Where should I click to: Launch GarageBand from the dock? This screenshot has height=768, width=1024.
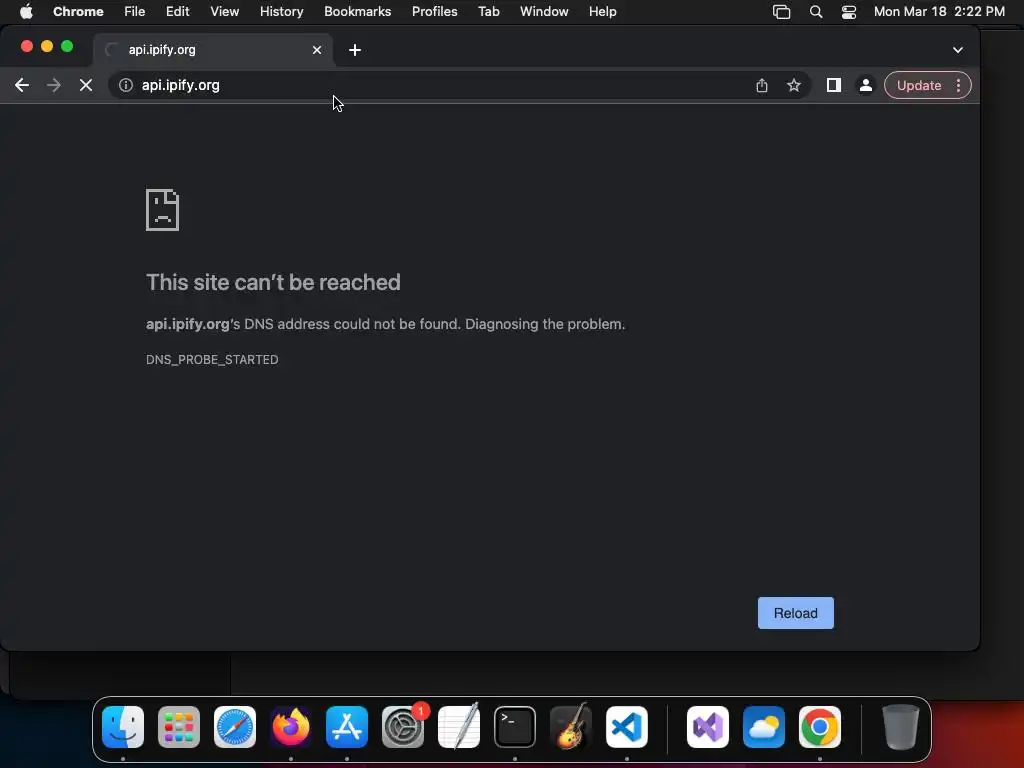571,727
